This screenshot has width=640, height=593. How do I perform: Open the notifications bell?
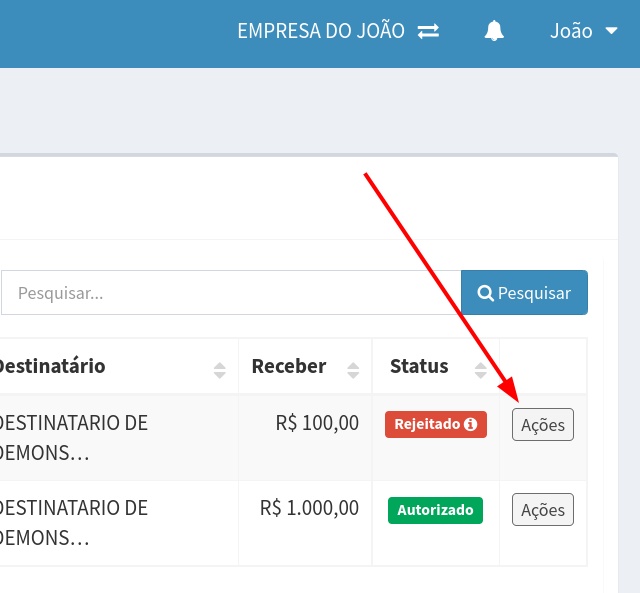pyautogui.click(x=493, y=31)
